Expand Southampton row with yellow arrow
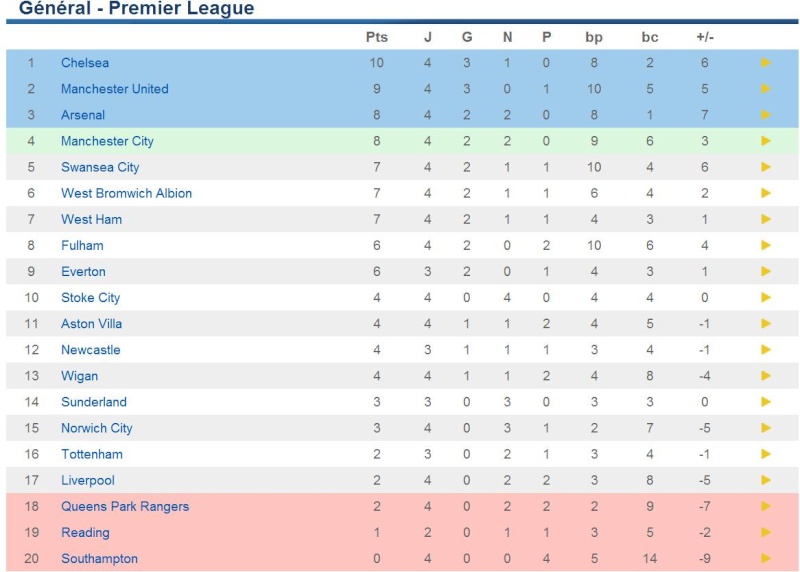Image resolution: width=800 pixels, height=572 pixels. [765, 558]
